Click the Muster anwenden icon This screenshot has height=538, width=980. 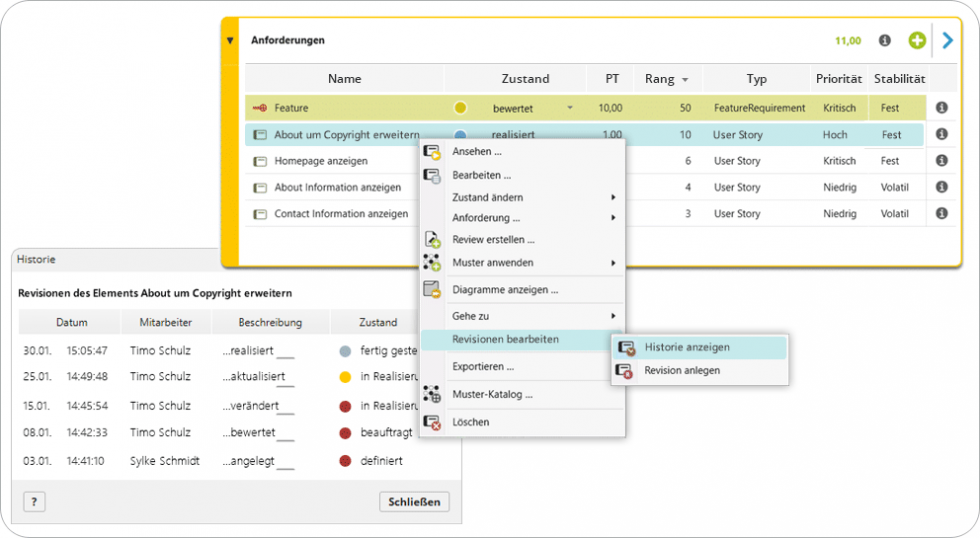[432, 262]
